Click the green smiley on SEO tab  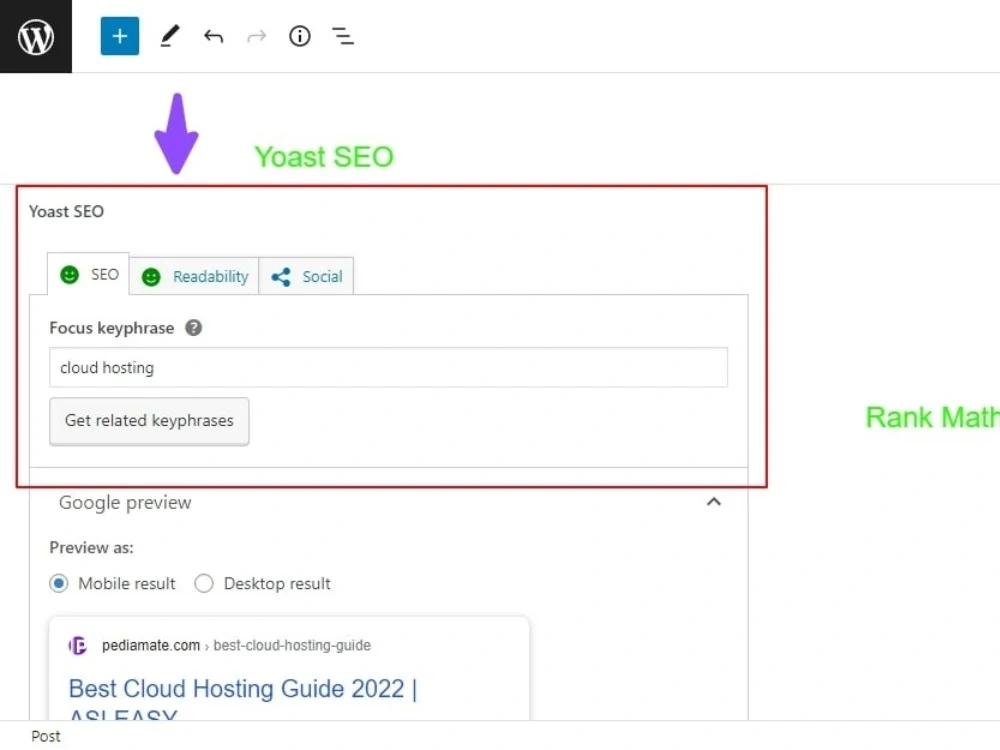pos(70,275)
